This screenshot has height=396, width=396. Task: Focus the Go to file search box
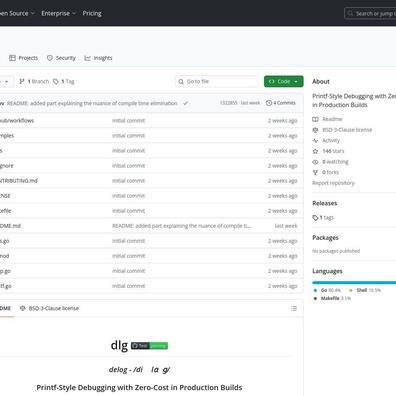(216, 81)
